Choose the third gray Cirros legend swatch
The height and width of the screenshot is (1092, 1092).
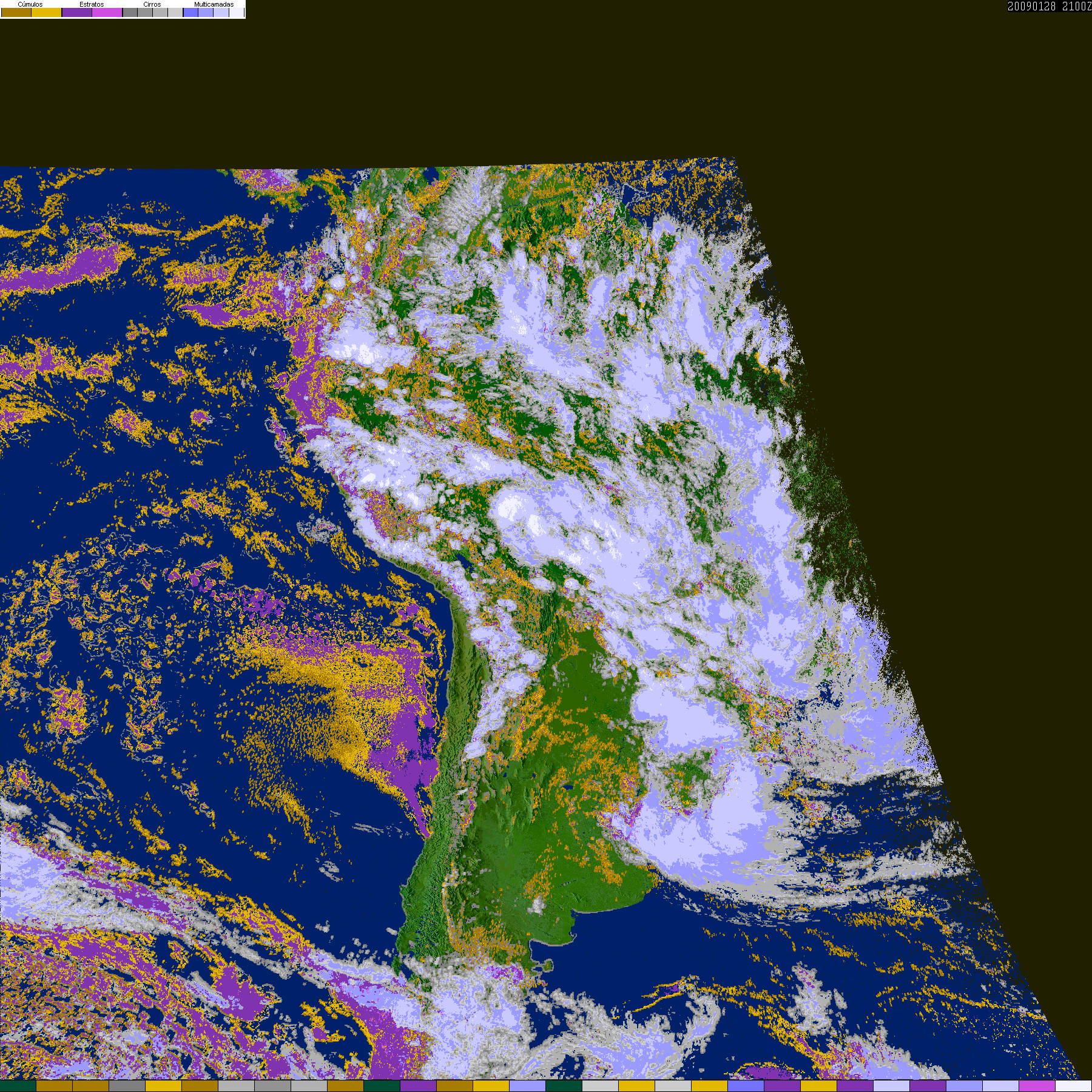(160, 12)
